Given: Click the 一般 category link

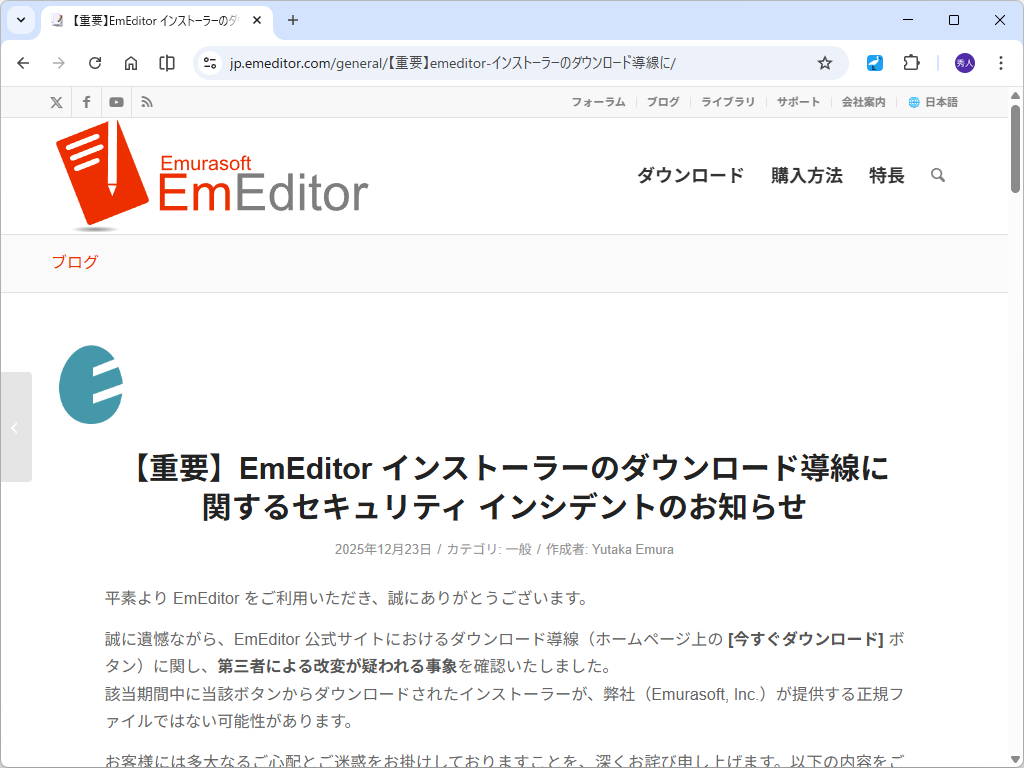Looking at the screenshot, I should [519, 549].
